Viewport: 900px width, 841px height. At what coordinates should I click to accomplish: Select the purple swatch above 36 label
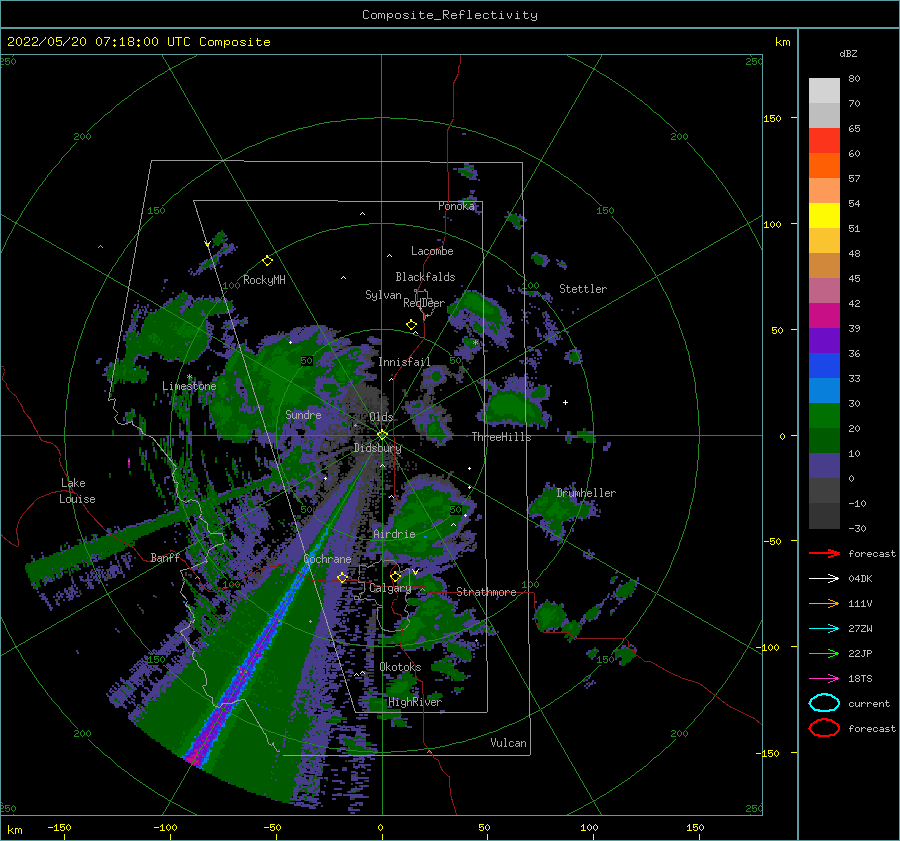coord(824,341)
